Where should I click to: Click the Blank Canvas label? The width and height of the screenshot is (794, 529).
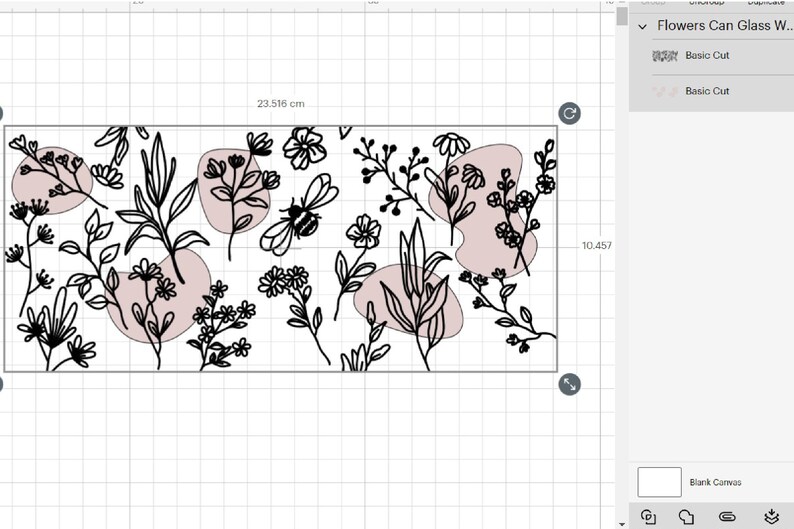715,482
